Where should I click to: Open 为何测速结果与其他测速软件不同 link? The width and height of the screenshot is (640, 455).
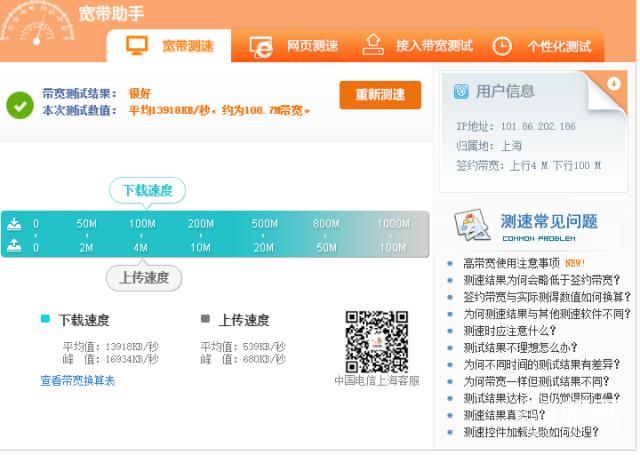click(547, 314)
